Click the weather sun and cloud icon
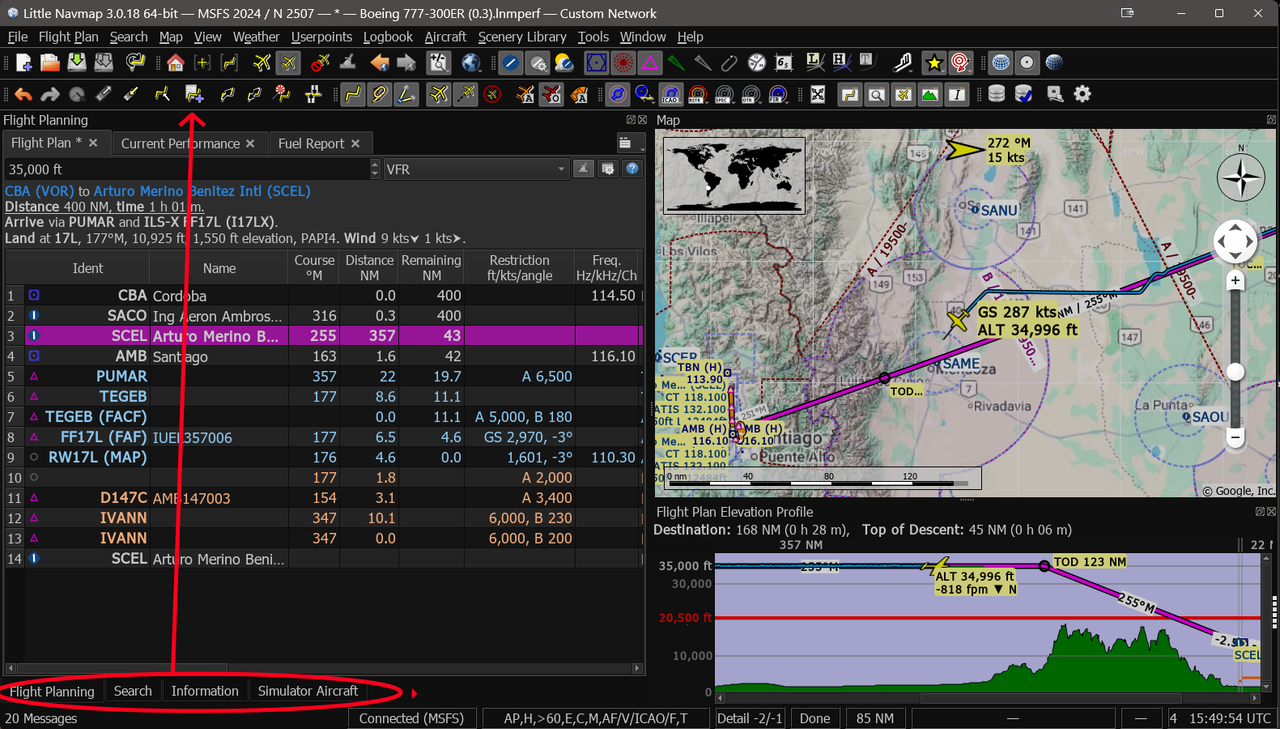Viewport: 1280px width, 729px height. (x=564, y=63)
